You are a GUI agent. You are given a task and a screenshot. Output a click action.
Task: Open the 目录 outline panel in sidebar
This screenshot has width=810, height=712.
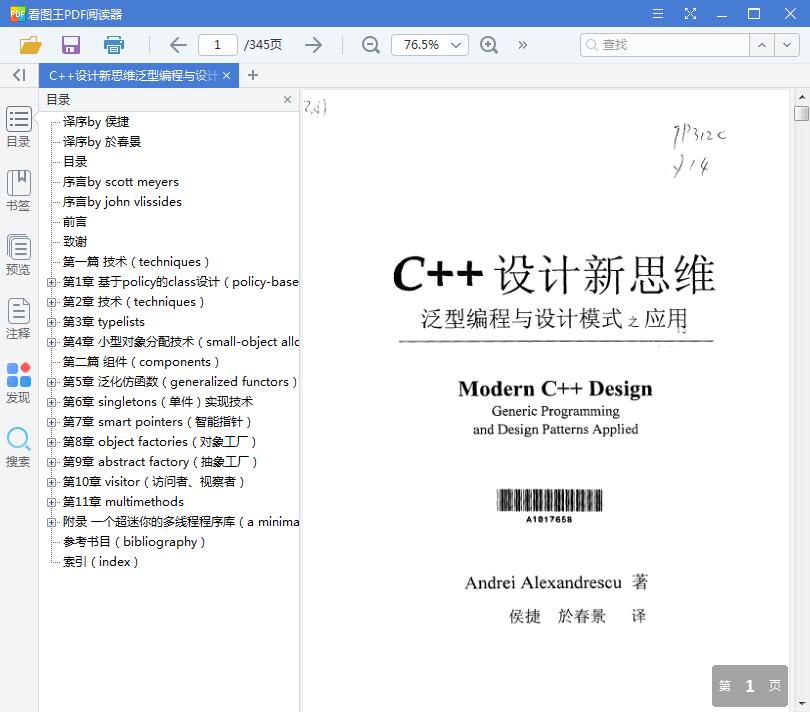[19, 127]
